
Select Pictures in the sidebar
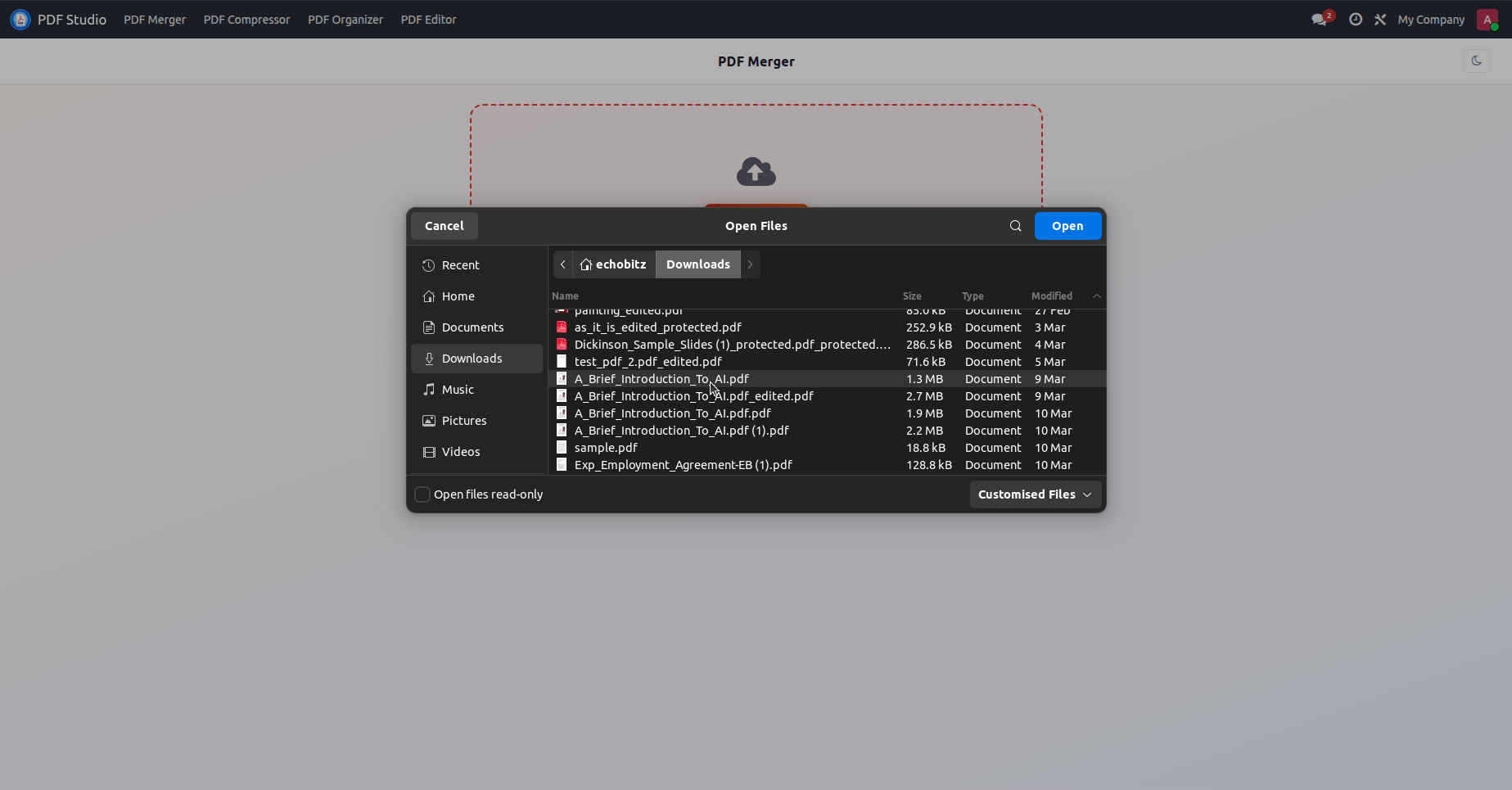pos(477,421)
